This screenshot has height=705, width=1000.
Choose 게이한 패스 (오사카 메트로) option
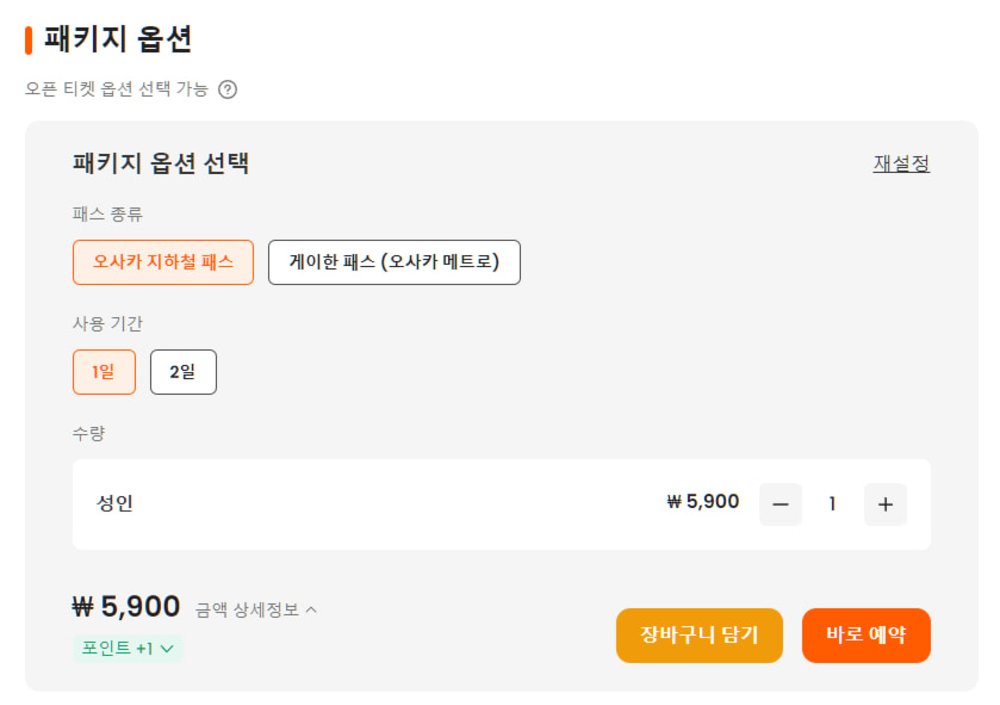394,262
